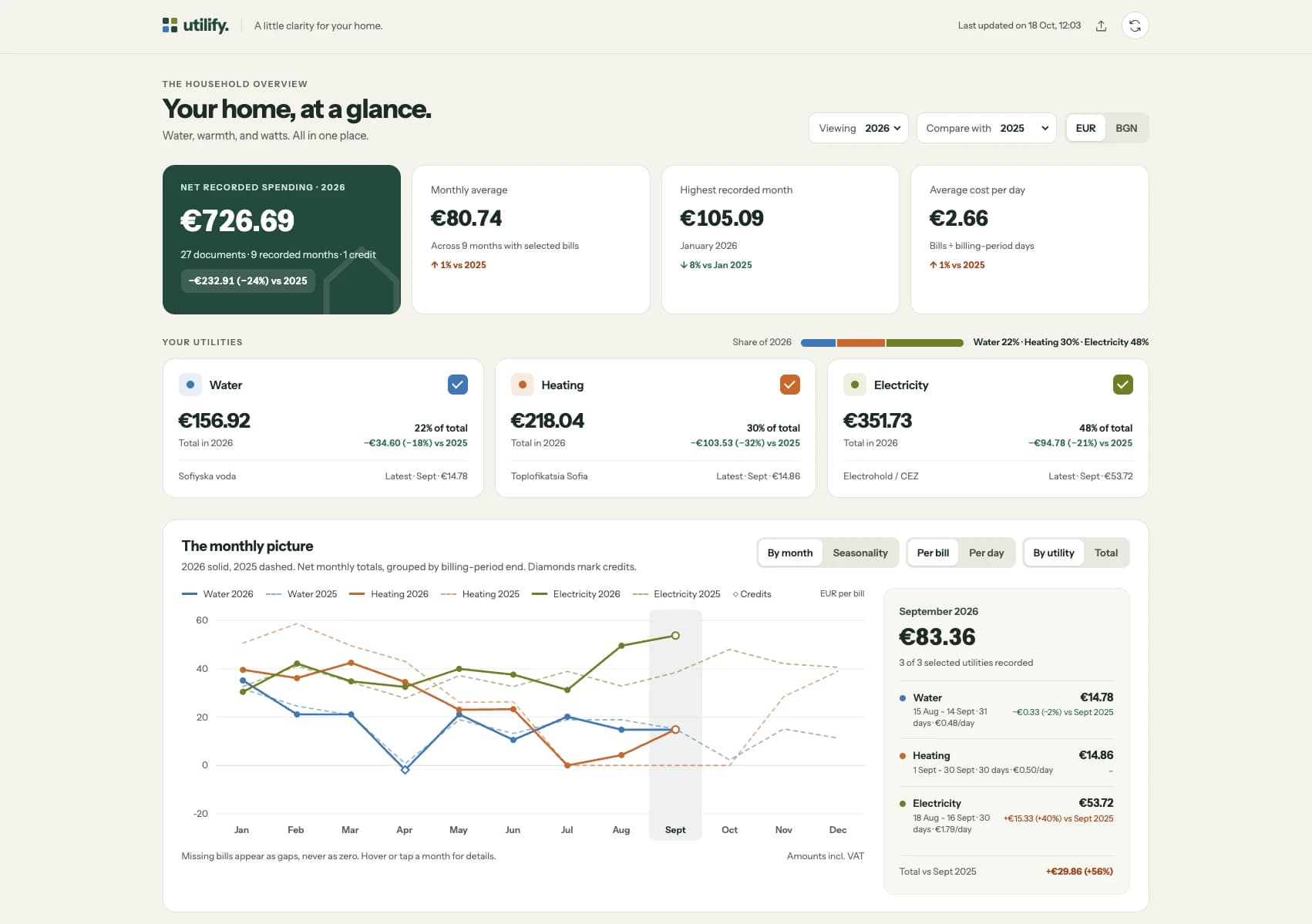
Task: Click the utilify logo icon
Action: tap(170, 25)
